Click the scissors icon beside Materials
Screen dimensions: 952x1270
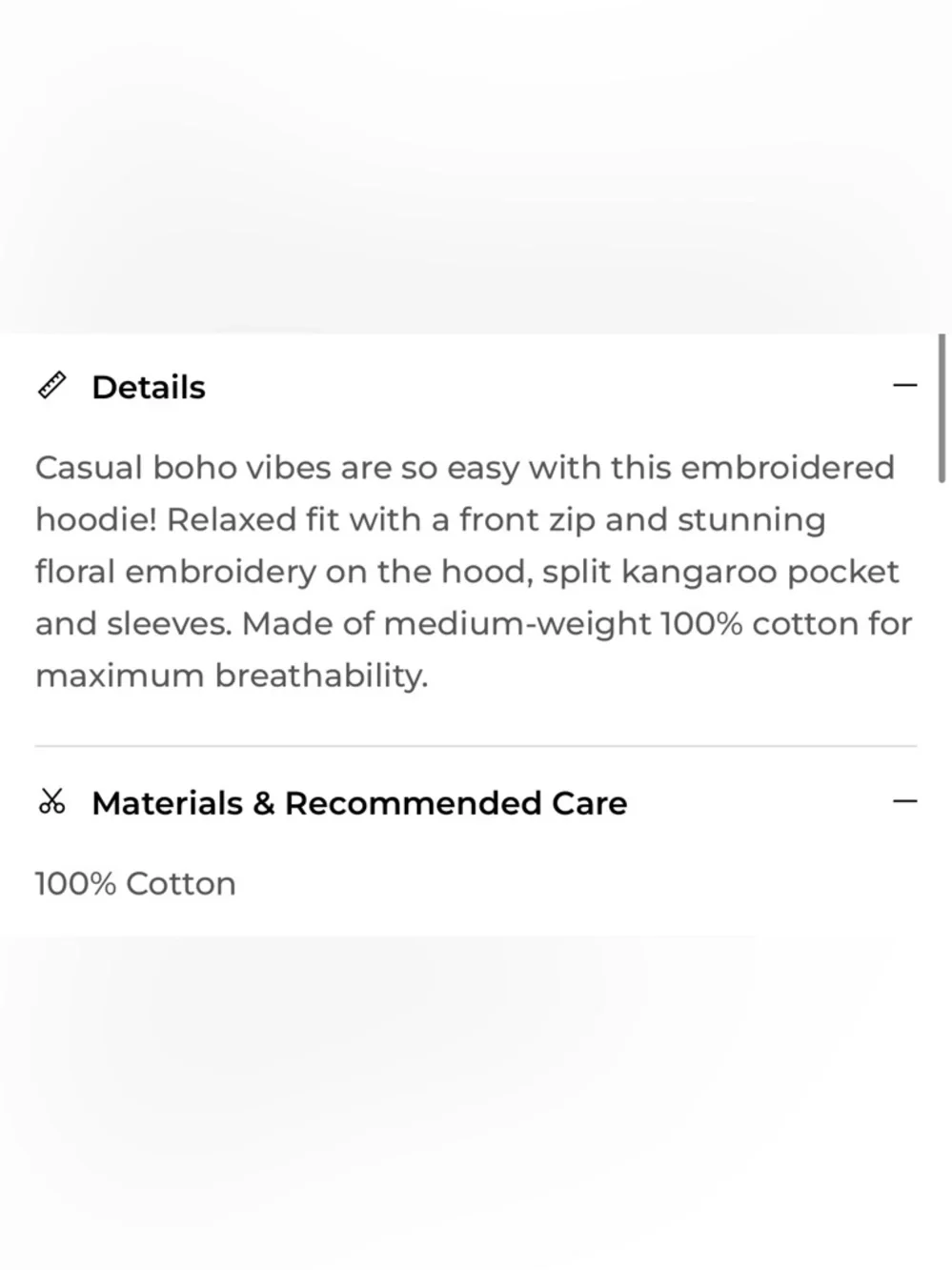(51, 802)
